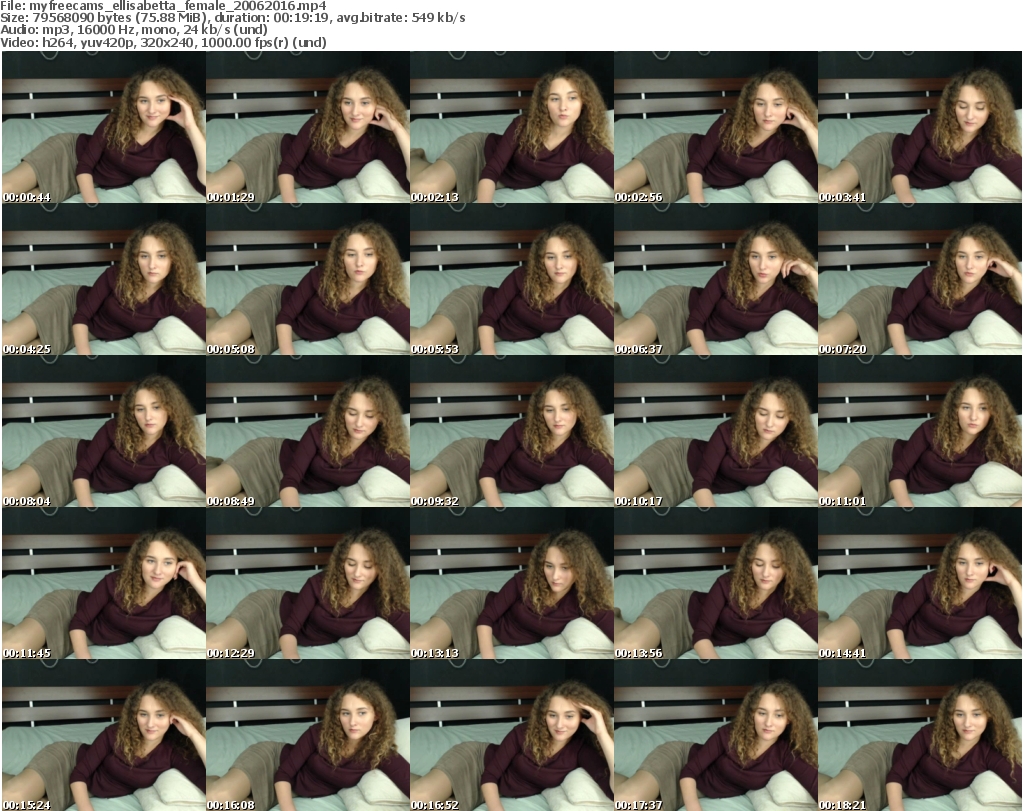Select the thumbnail frame at 00:11:45
1024x811 pixels.
pos(104,583)
